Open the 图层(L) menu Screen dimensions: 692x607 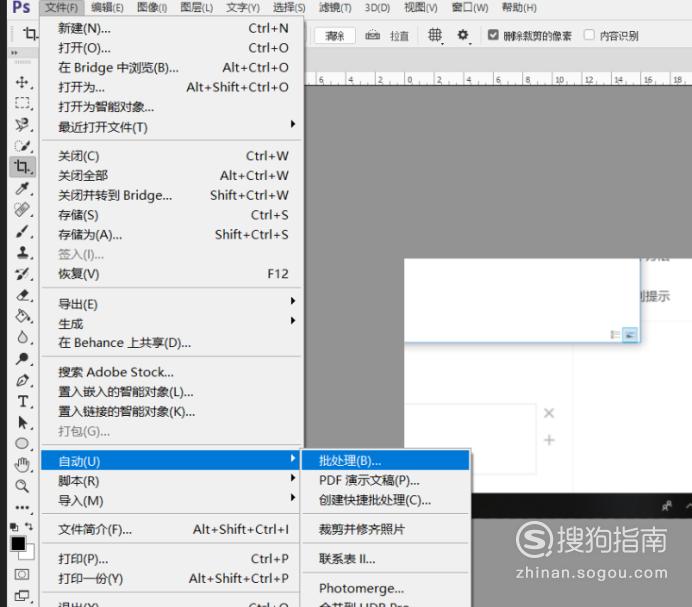coord(197,8)
